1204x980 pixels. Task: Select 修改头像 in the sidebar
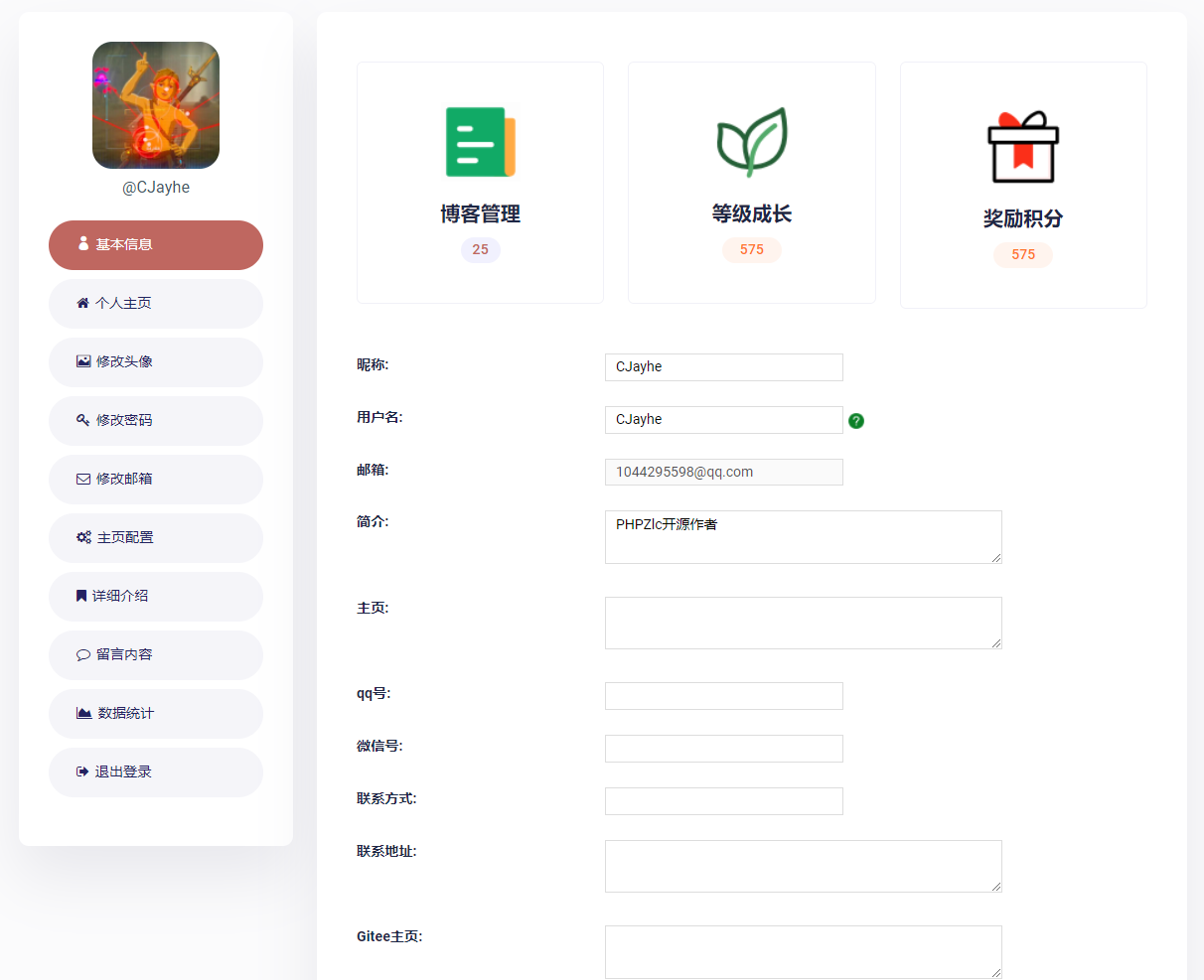[x=156, y=362]
